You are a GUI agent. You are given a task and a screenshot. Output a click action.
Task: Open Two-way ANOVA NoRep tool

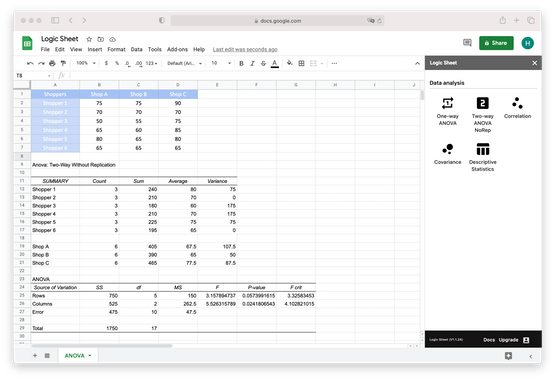coord(482,114)
